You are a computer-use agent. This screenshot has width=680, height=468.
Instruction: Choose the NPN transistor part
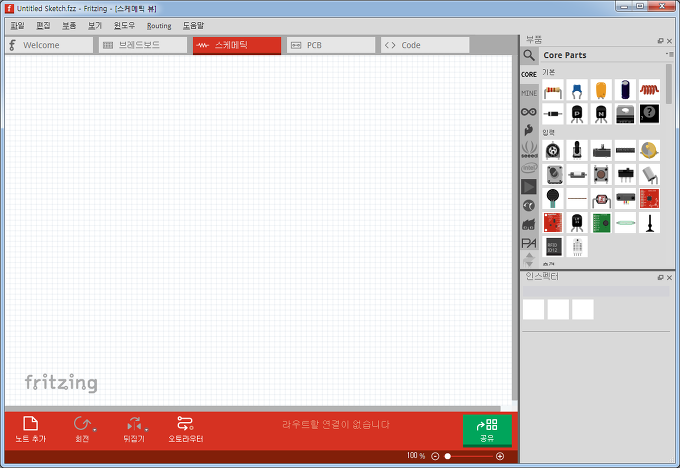click(601, 114)
